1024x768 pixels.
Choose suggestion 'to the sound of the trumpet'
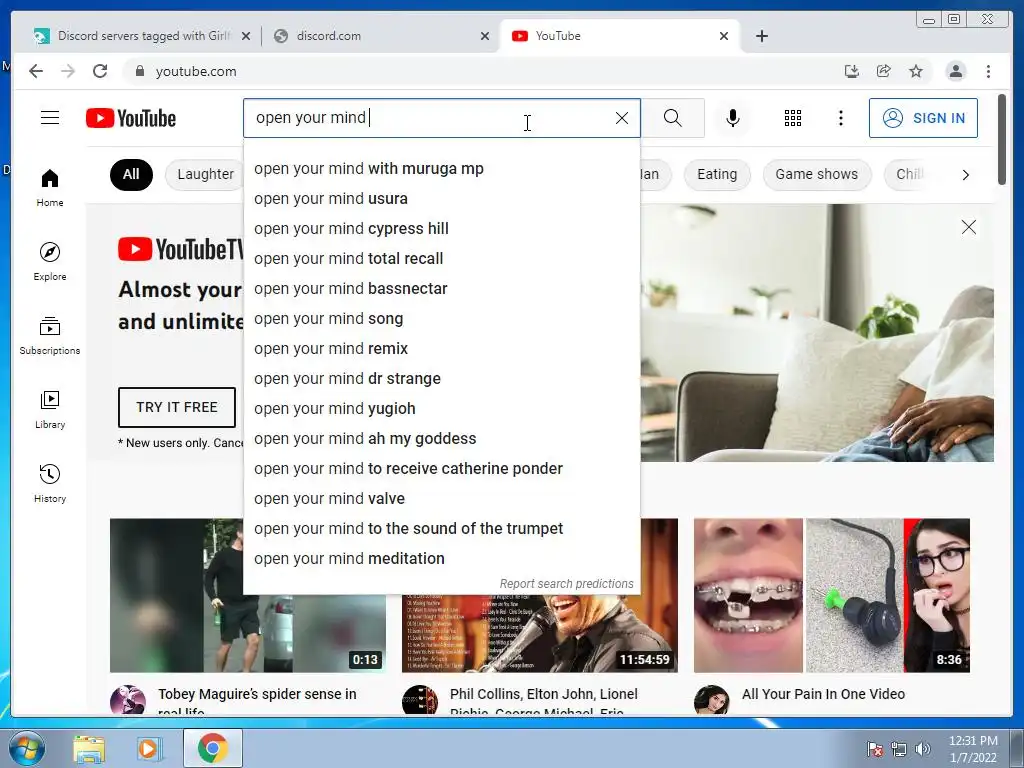coord(442,529)
